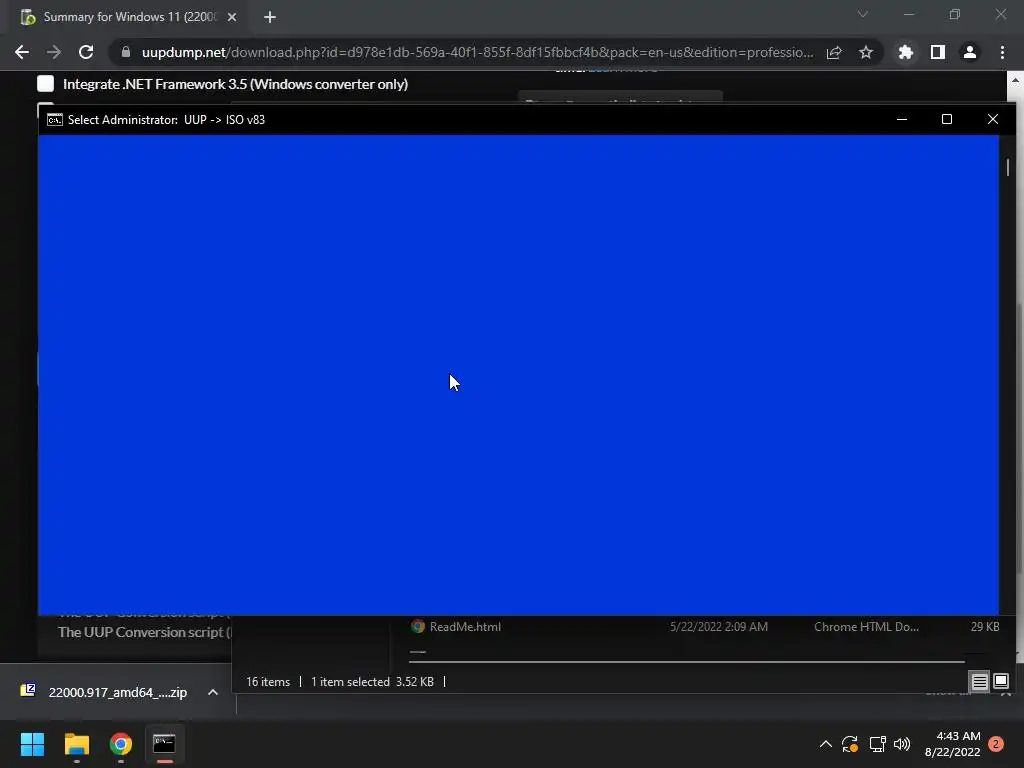Image resolution: width=1024 pixels, height=768 pixels.
Task: Close the Summary for Windows 11 tab
Action: (x=232, y=17)
